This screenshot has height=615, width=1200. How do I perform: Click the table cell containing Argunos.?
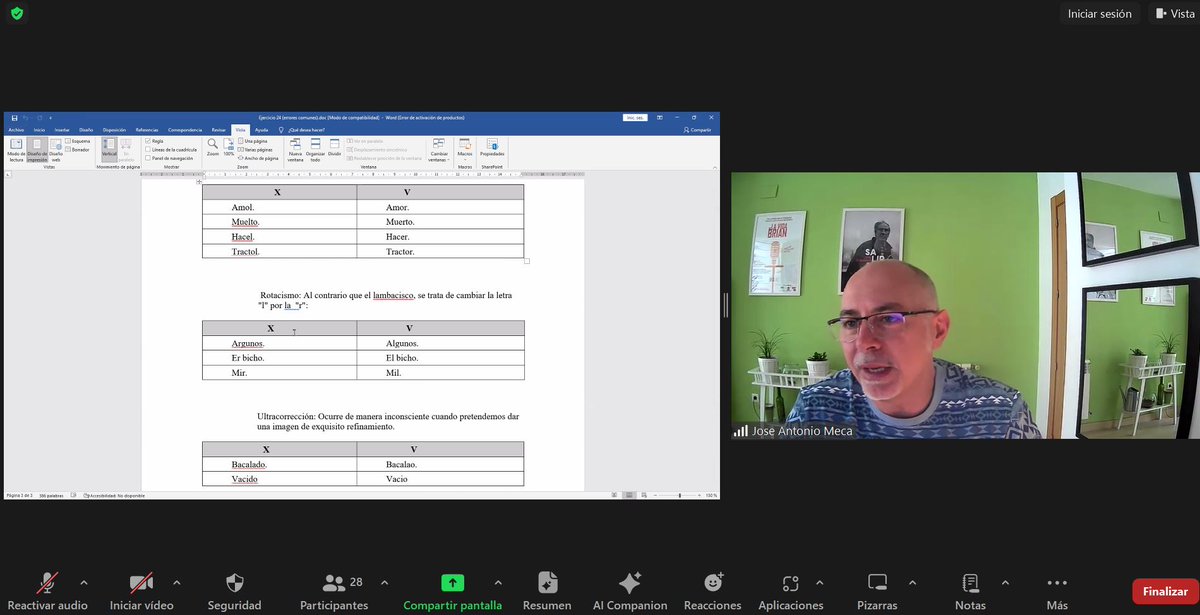point(279,343)
